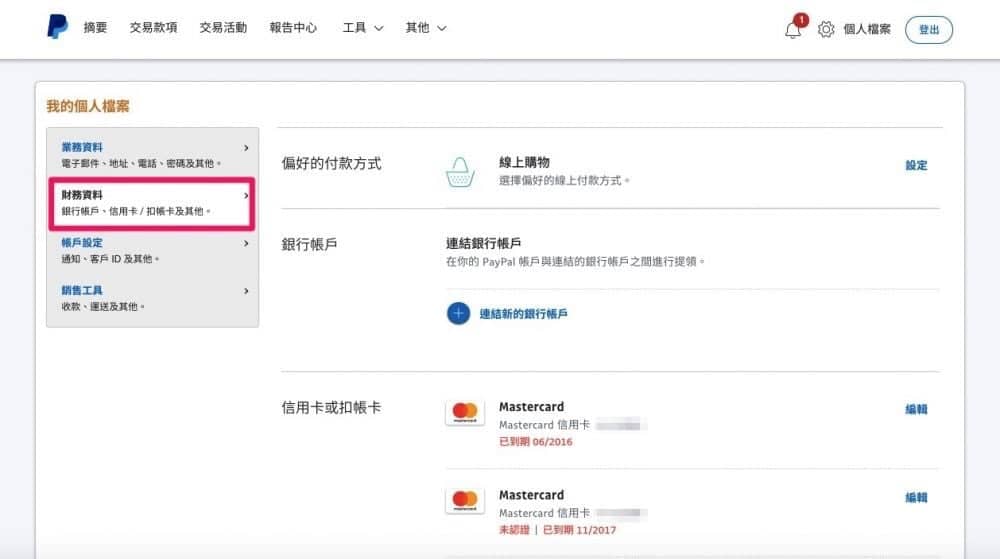This screenshot has height=559, width=1000.
Task: Go to 交易活動
Action: coord(223,27)
